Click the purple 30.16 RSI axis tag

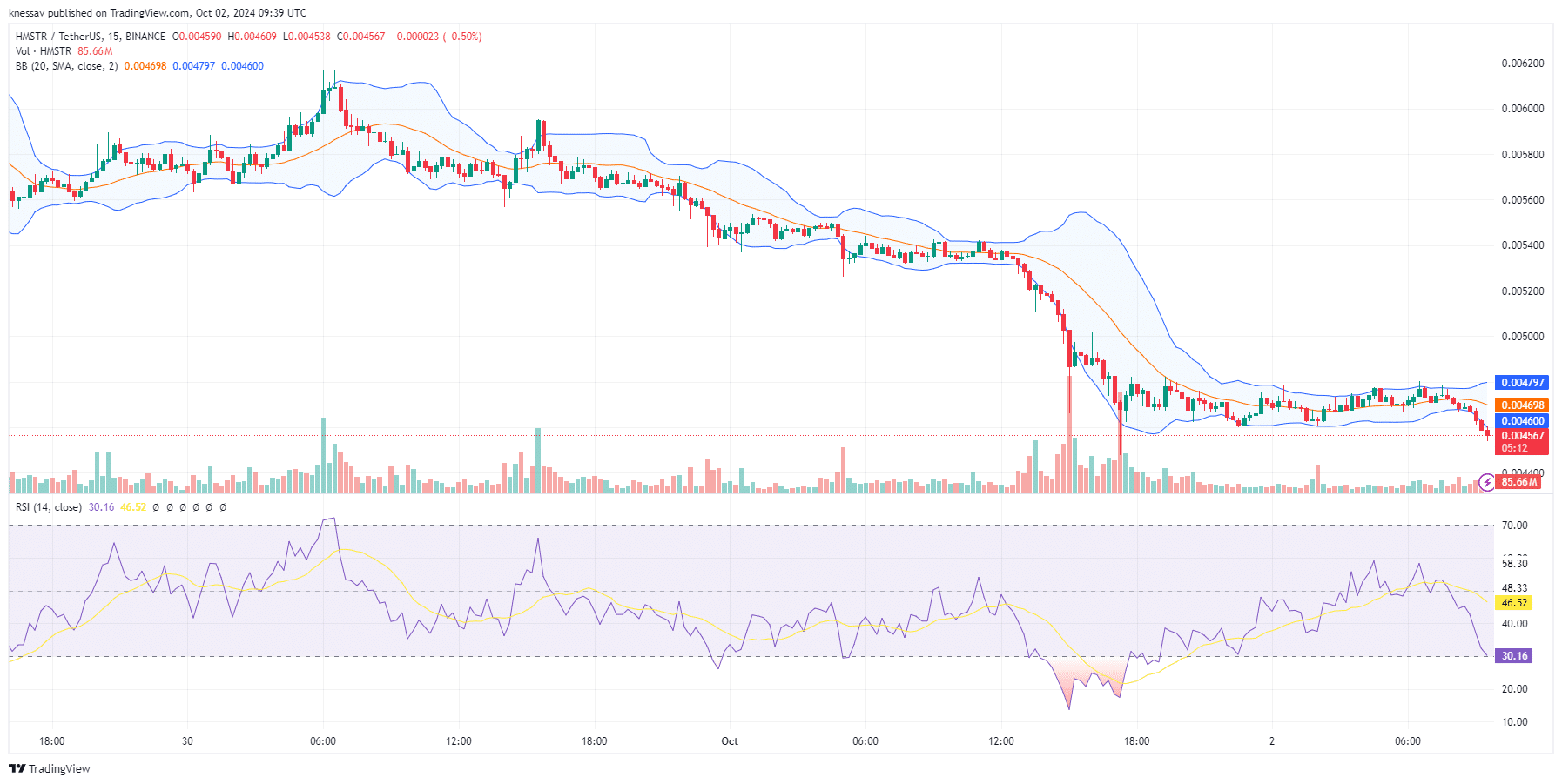(x=1514, y=656)
